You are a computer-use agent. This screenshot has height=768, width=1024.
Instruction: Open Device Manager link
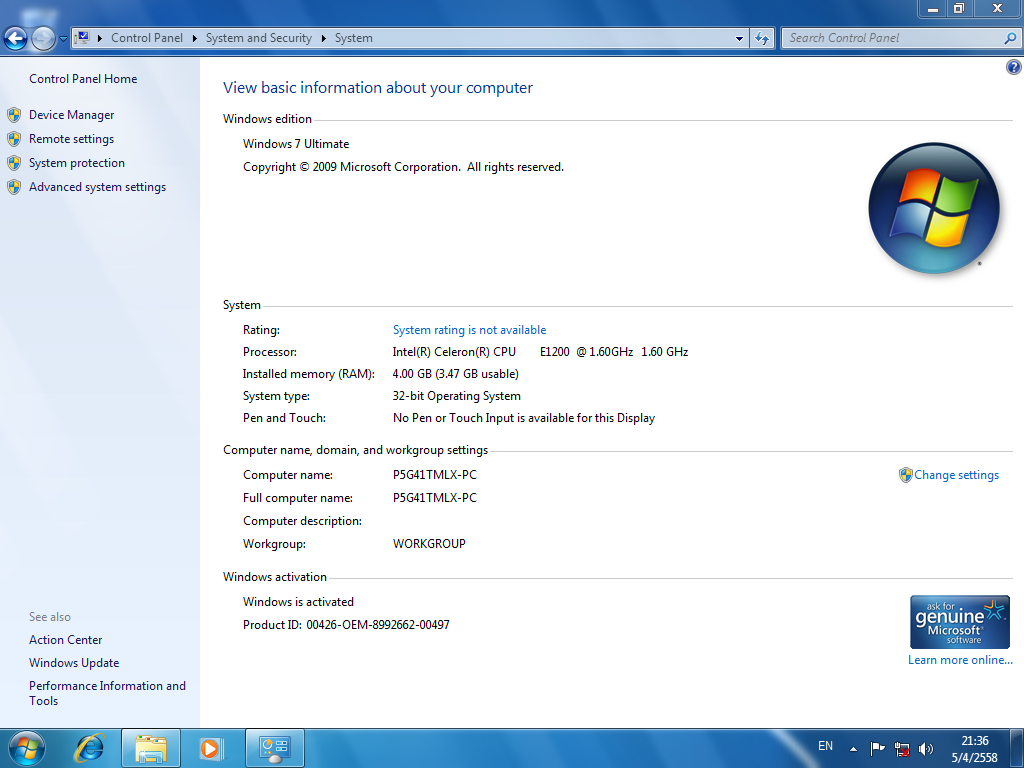(x=71, y=115)
